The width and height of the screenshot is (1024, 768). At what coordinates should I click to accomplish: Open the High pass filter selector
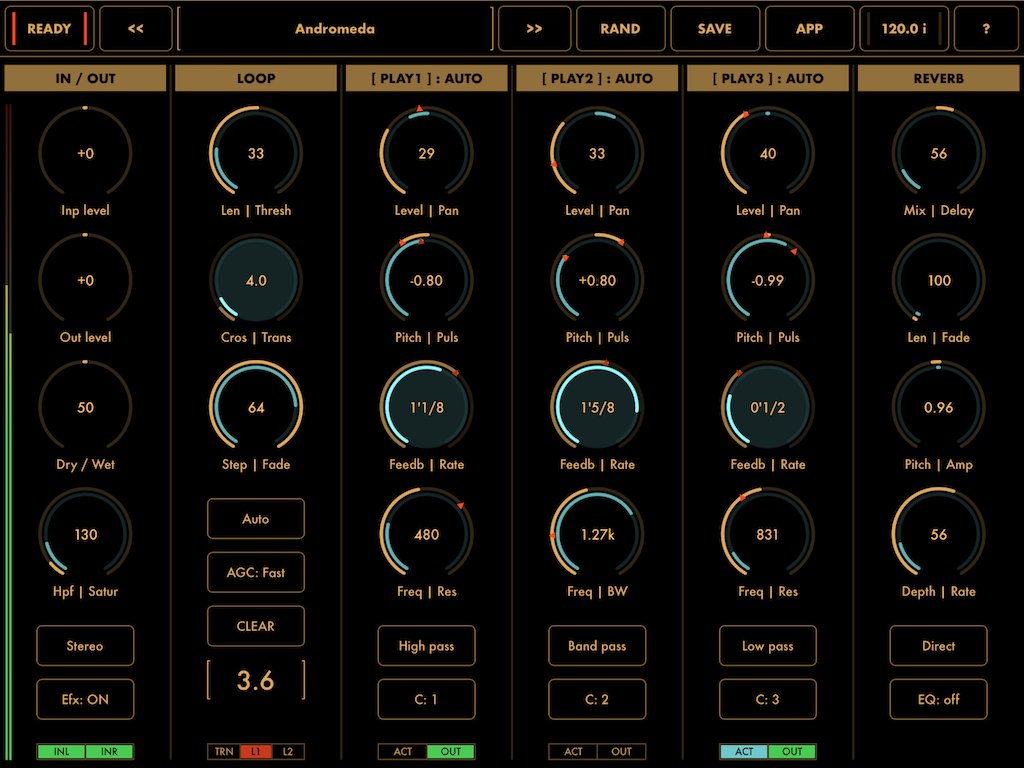[426, 646]
